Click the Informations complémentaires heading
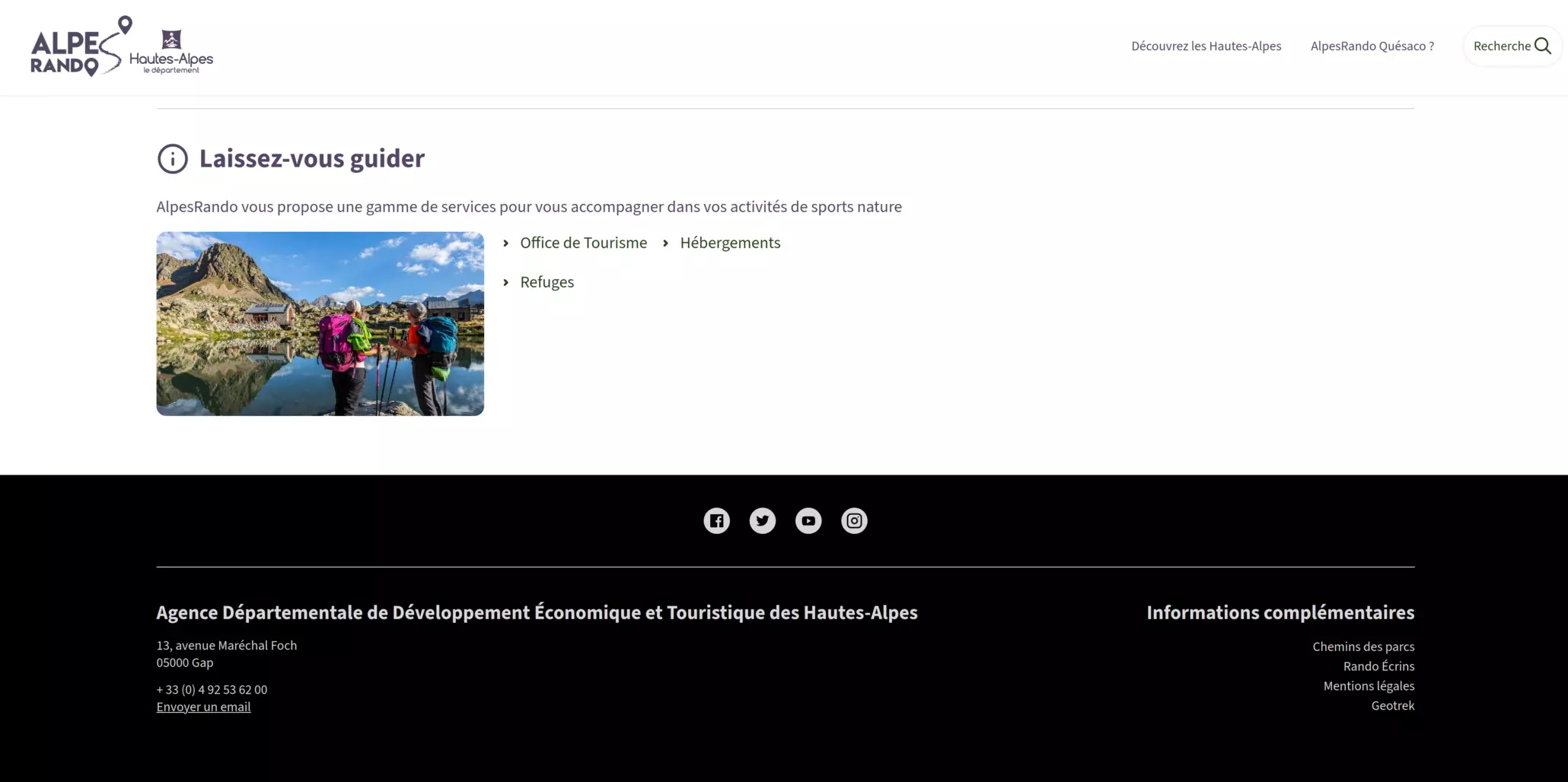Image resolution: width=1568 pixels, height=782 pixels. [1280, 612]
